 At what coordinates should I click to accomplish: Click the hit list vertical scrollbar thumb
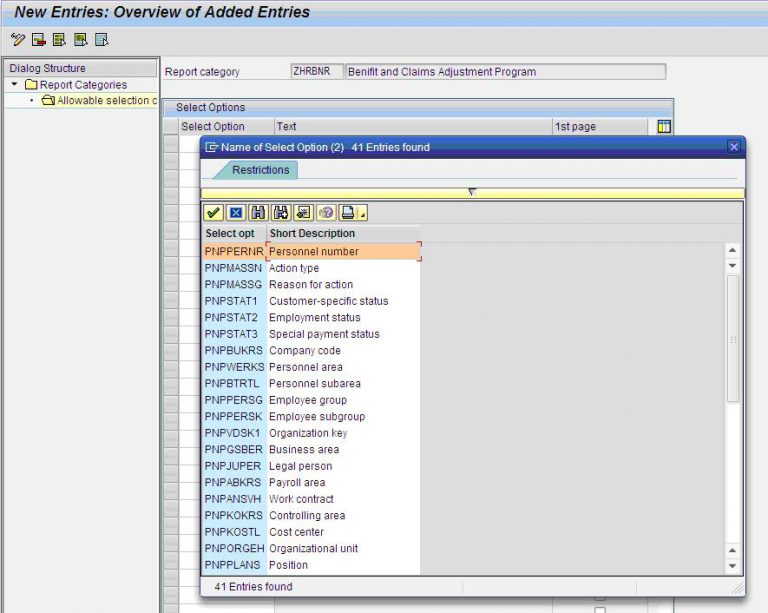point(733,339)
